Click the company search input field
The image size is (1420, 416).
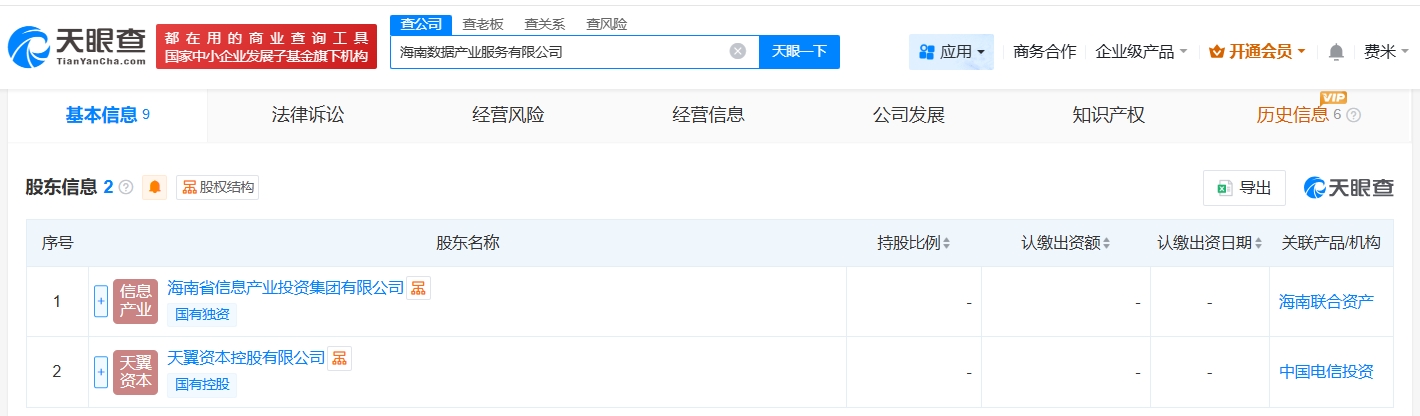(x=560, y=51)
